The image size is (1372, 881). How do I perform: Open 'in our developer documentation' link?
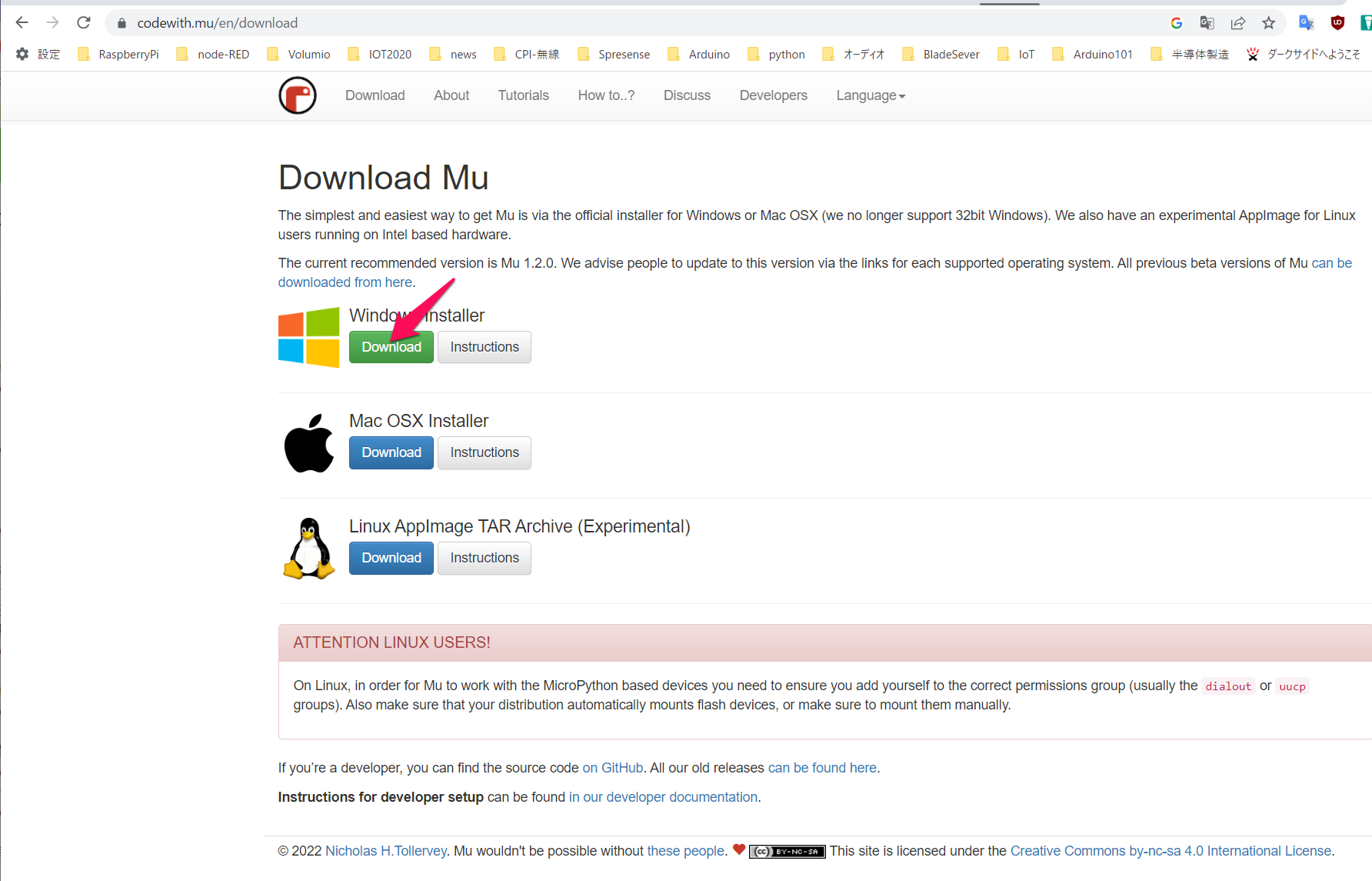(663, 797)
